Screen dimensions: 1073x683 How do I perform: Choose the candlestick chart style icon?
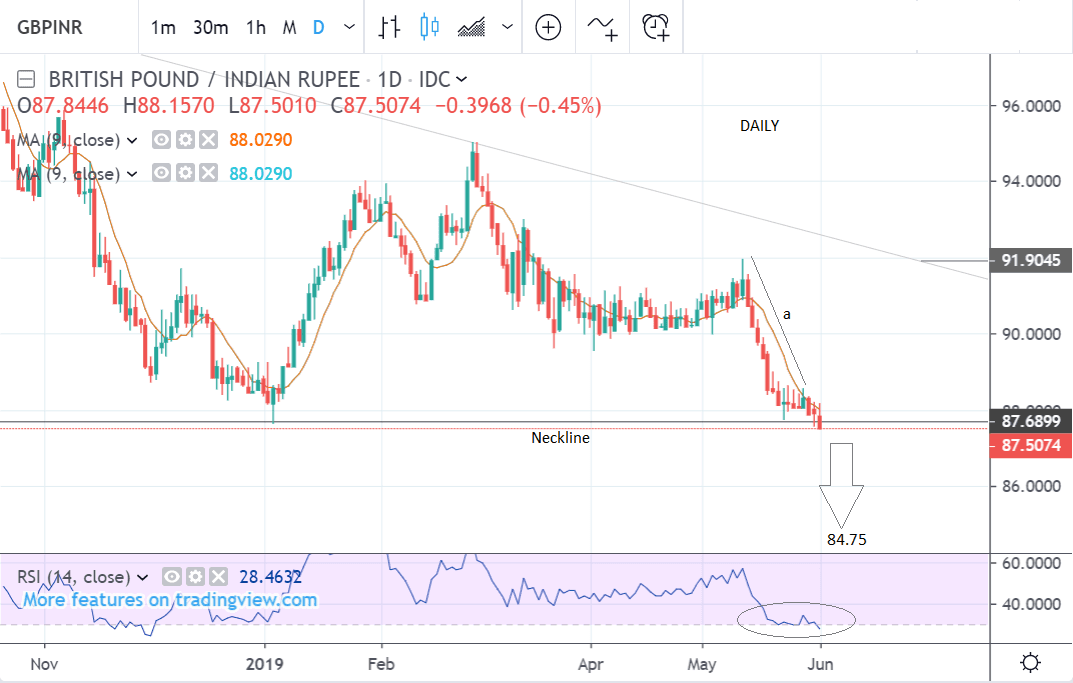pos(430,27)
